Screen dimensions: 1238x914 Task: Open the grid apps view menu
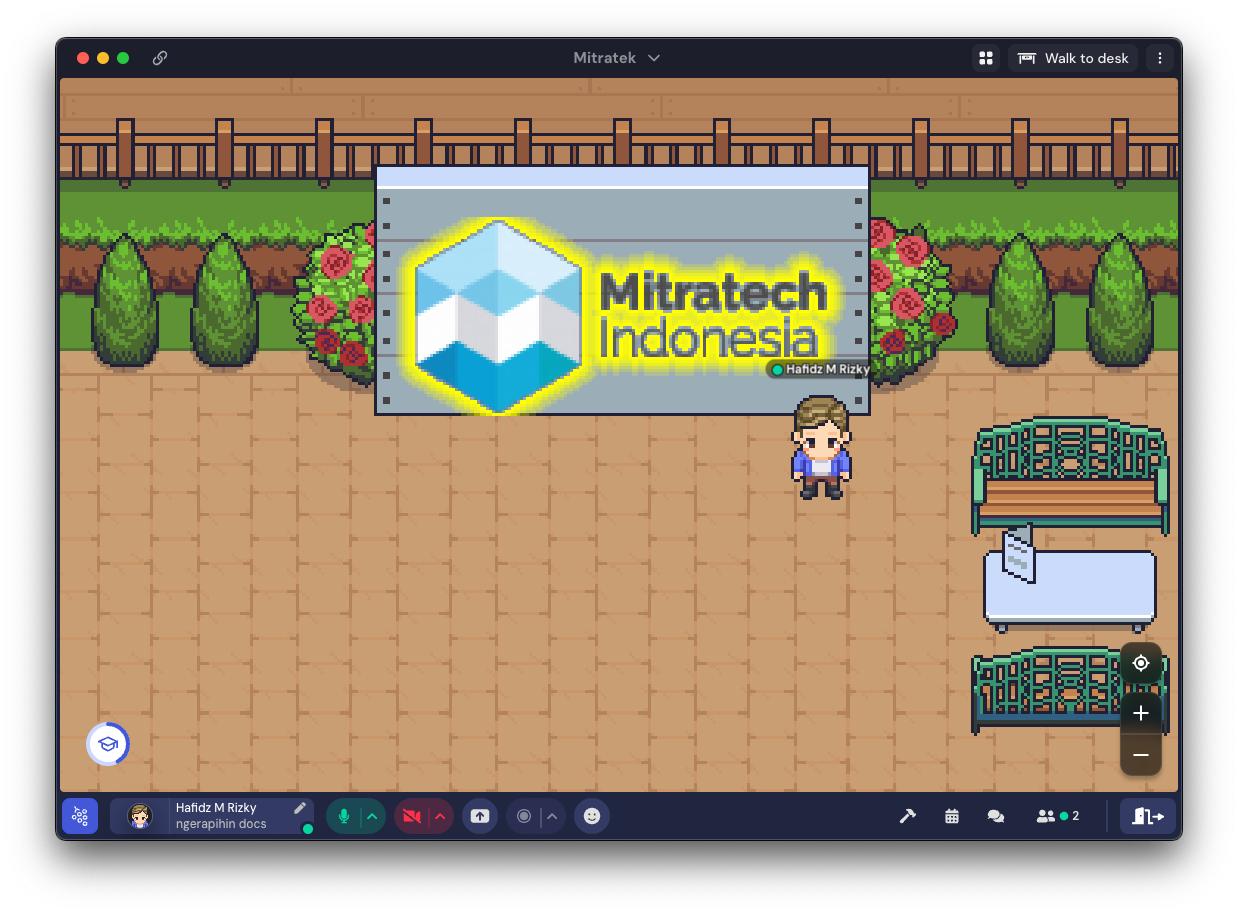tap(986, 58)
